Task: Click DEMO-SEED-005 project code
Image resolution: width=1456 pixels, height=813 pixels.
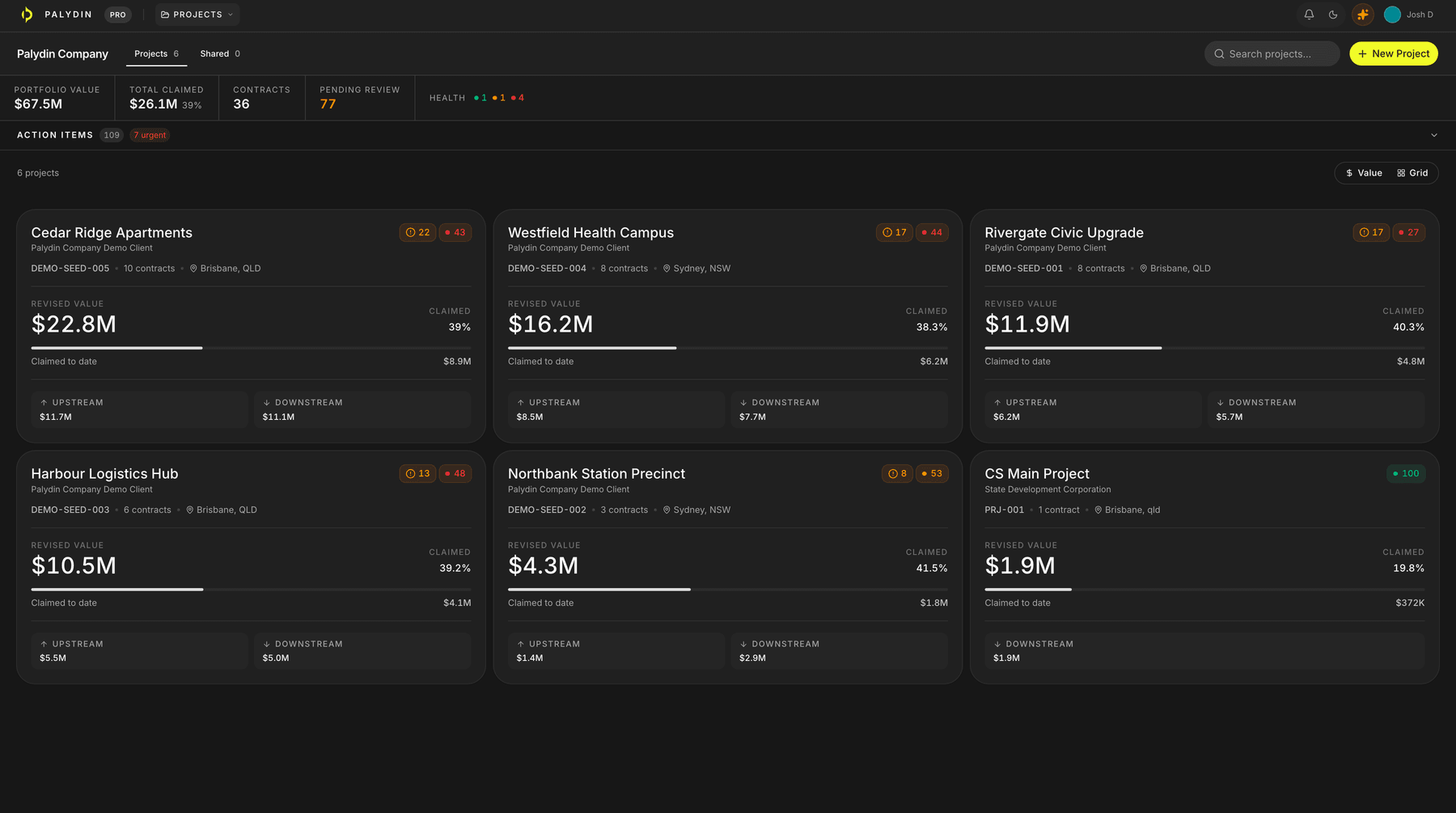Action: (x=70, y=269)
